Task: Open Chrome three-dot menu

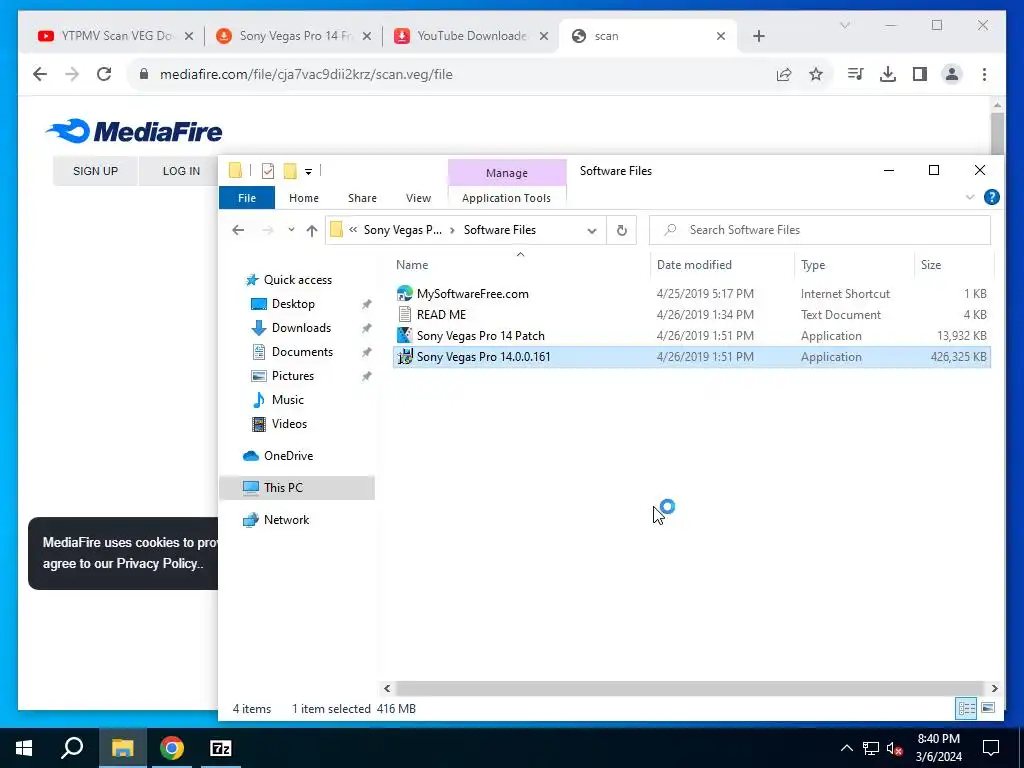Action: (x=984, y=74)
